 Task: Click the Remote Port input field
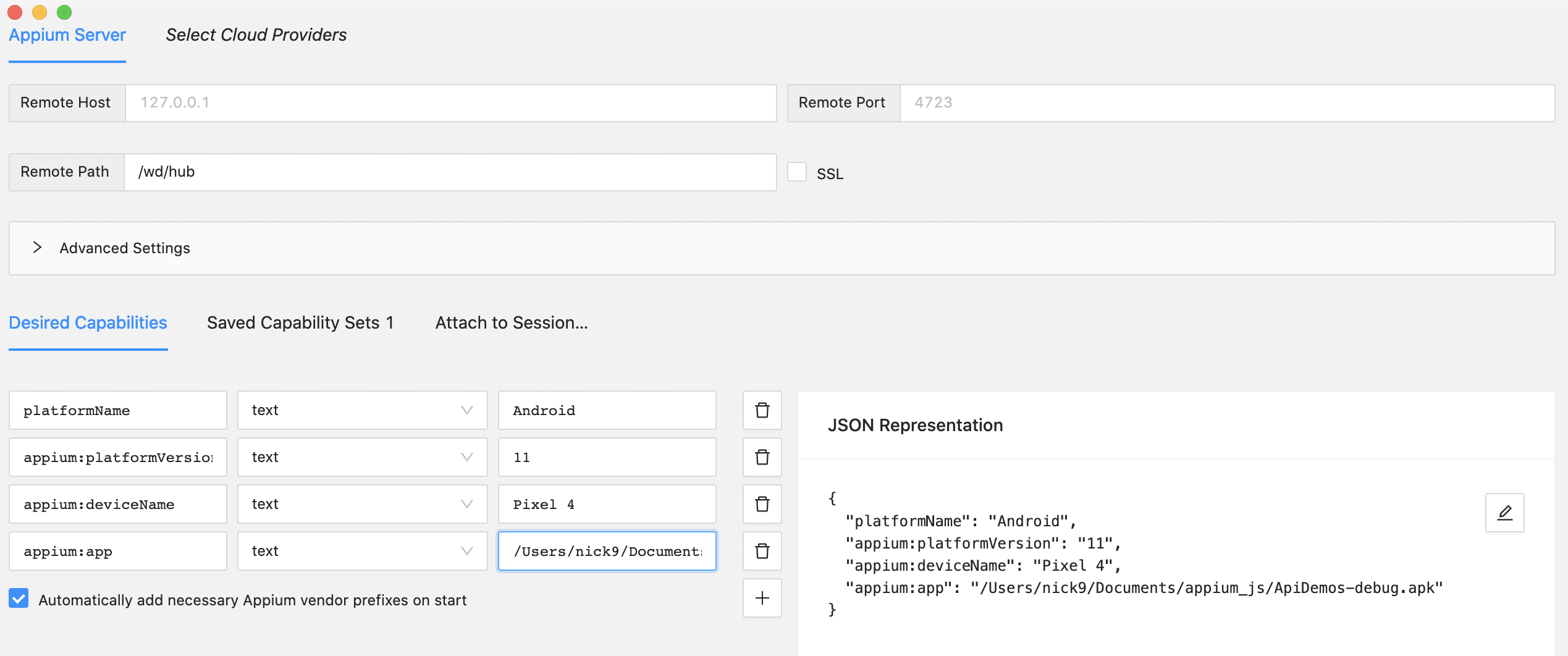coord(1226,103)
